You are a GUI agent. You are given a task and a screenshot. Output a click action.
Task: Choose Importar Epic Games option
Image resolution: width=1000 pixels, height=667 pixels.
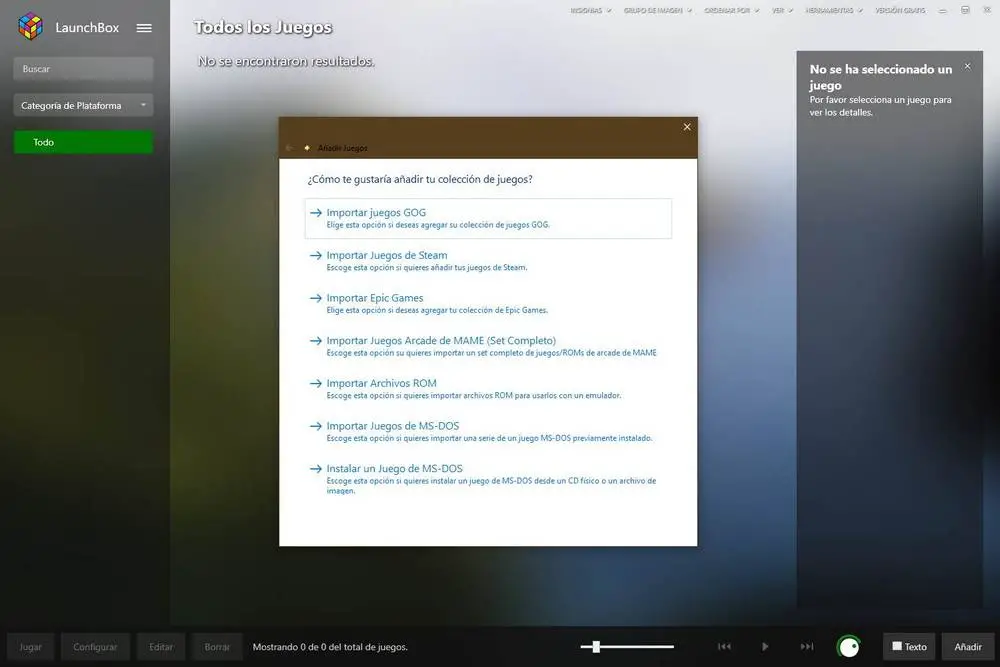(x=488, y=304)
